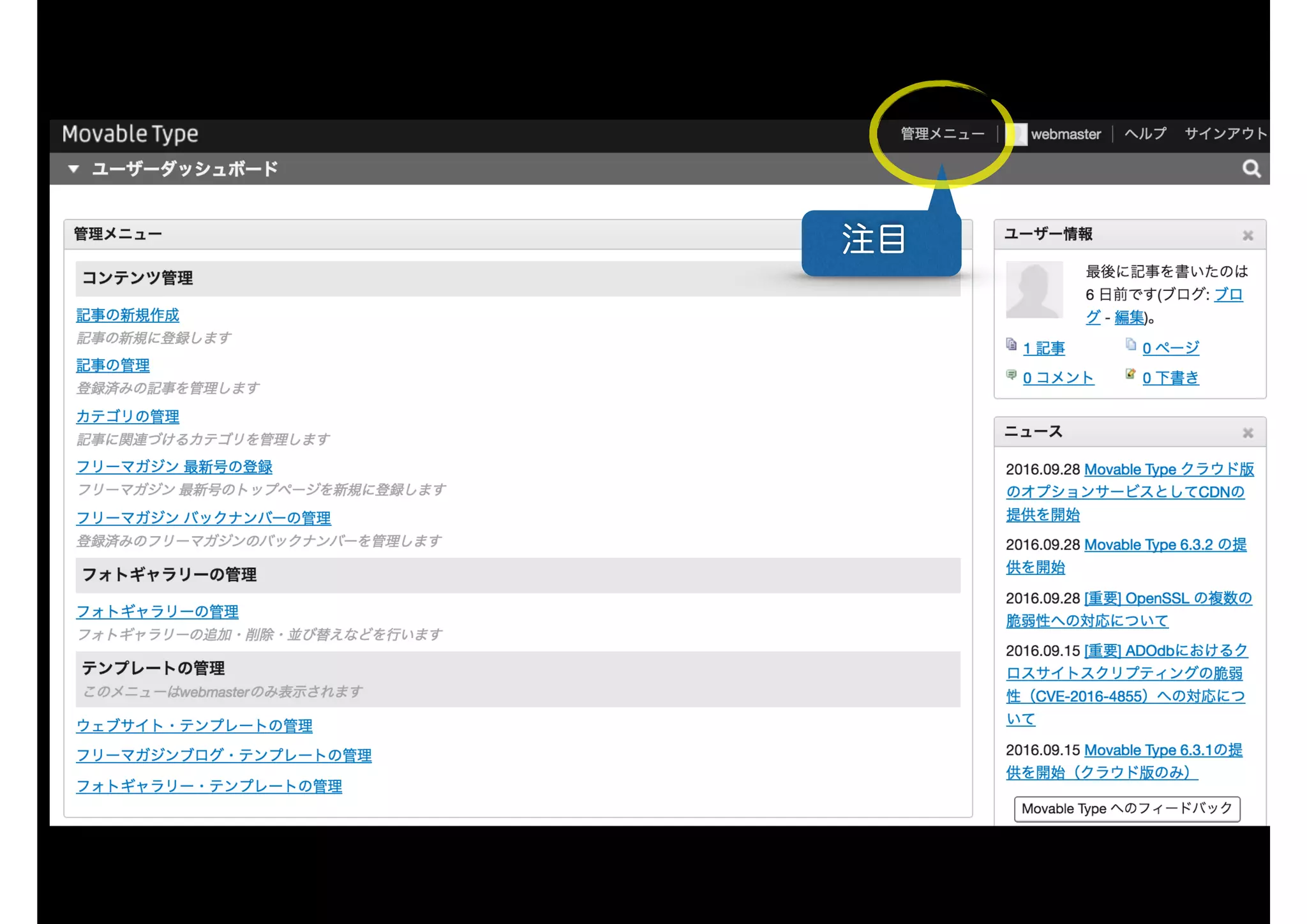Open フリーマガジン バックナンバーの管理 link
This screenshot has height=924, width=1307.
[x=204, y=518]
